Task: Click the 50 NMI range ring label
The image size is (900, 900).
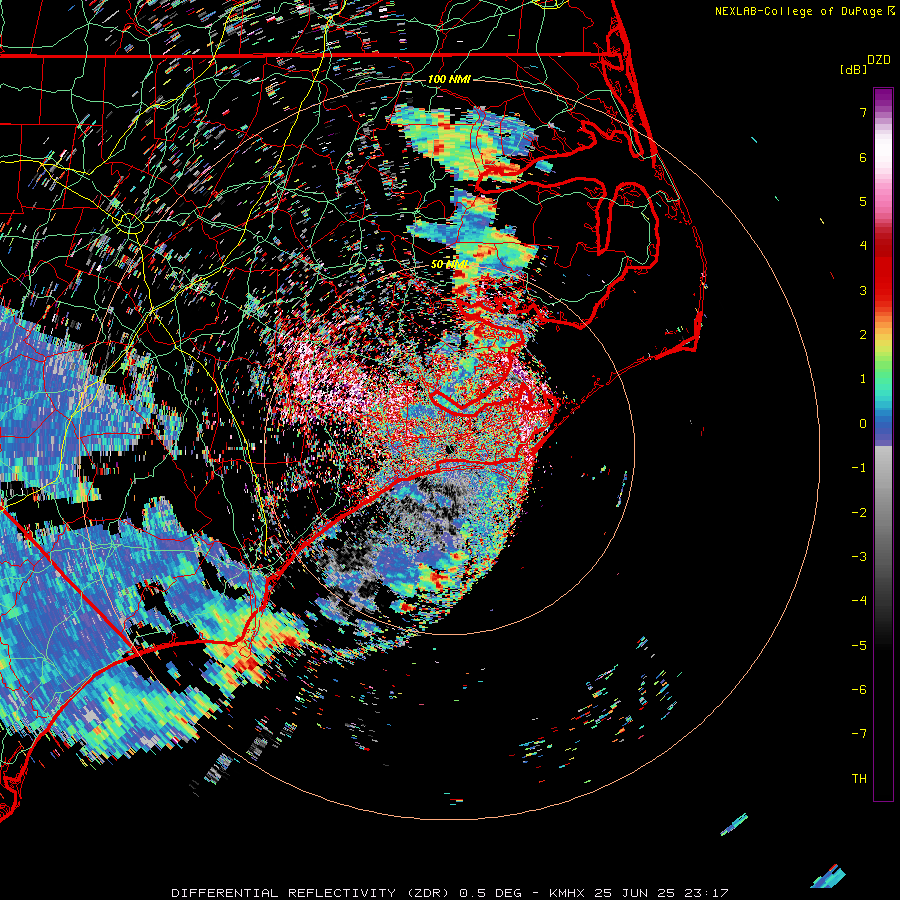Action: [449, 265]
